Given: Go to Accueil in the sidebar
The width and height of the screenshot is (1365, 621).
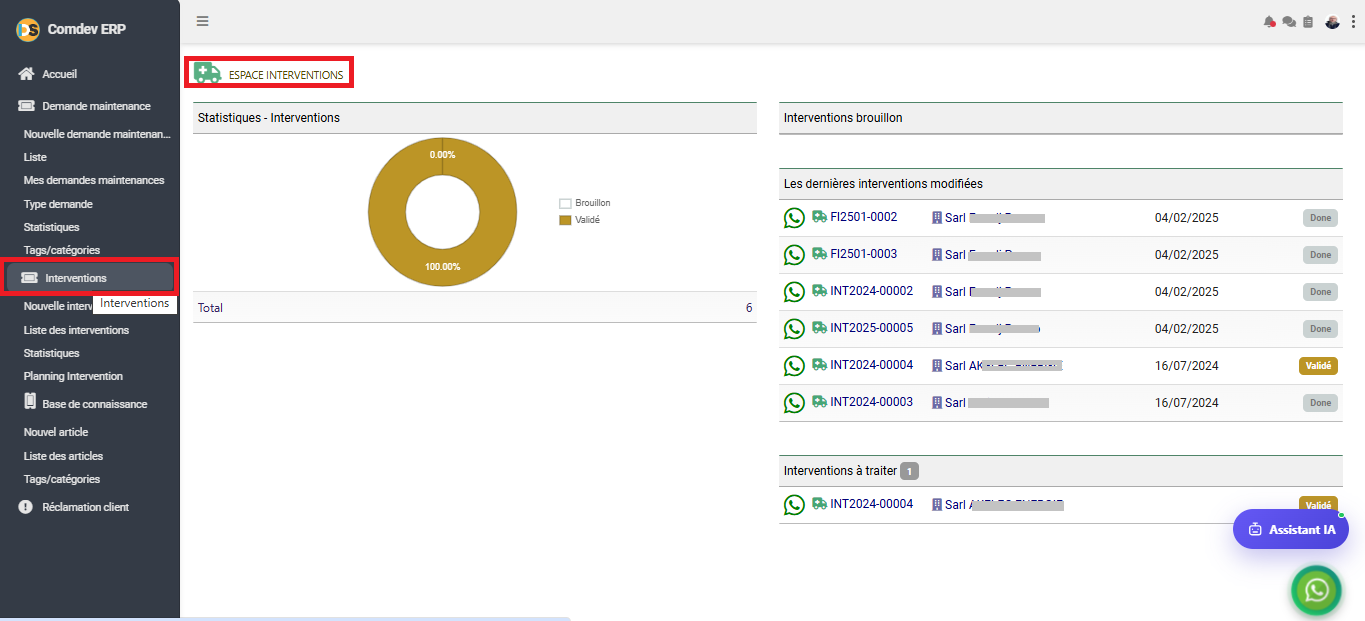Looking at the screenshot, I should click(59, 74).
